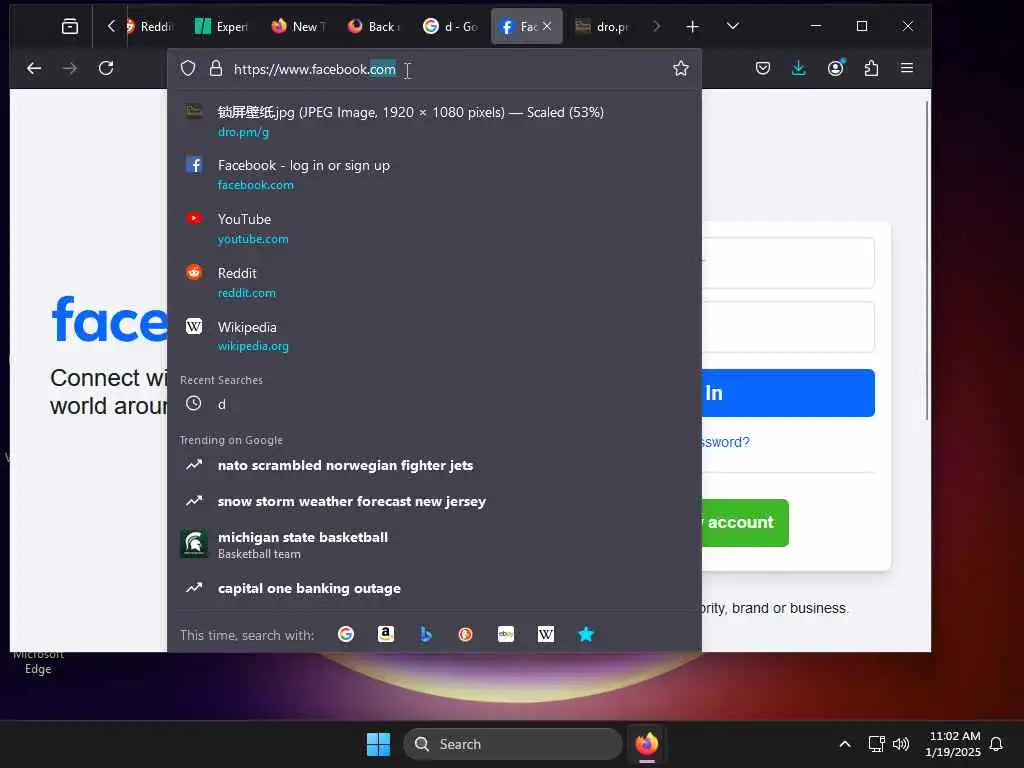Open Firefox account menu
The height and width of the screenshot is (768, 1024).
tap(835, 68)
